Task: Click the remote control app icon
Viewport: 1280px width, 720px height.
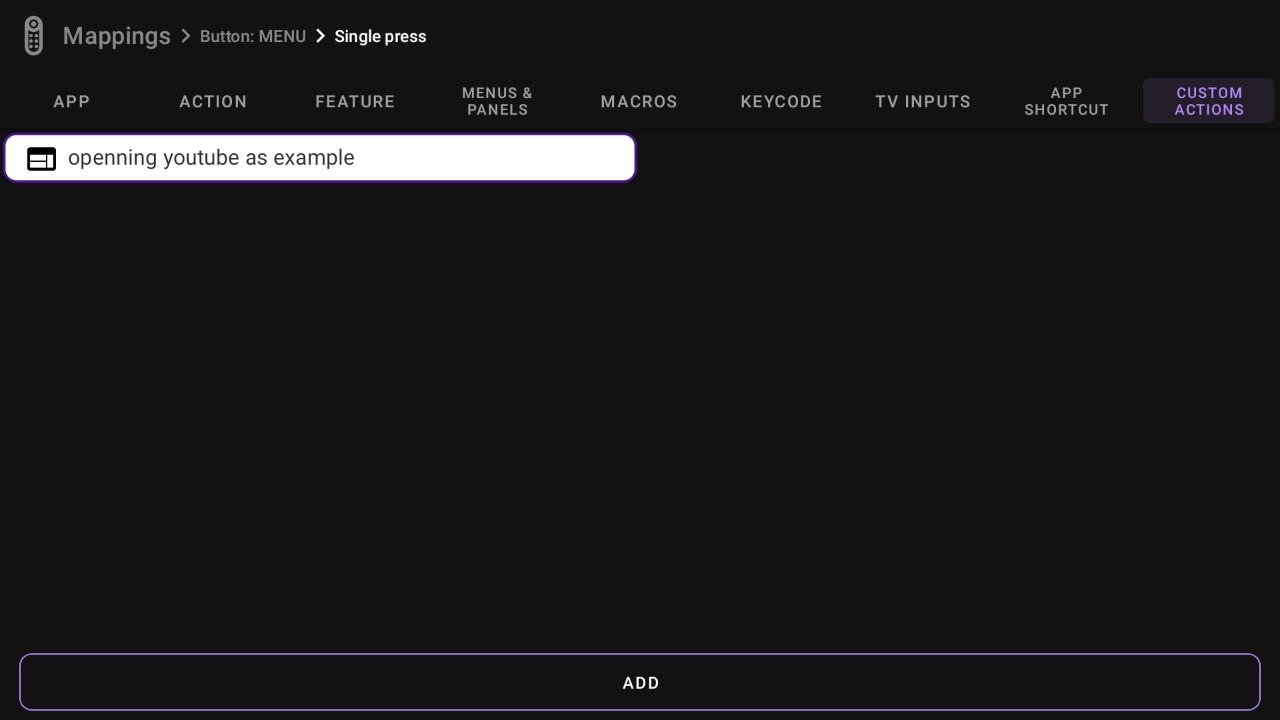Action: pos(33,36)
